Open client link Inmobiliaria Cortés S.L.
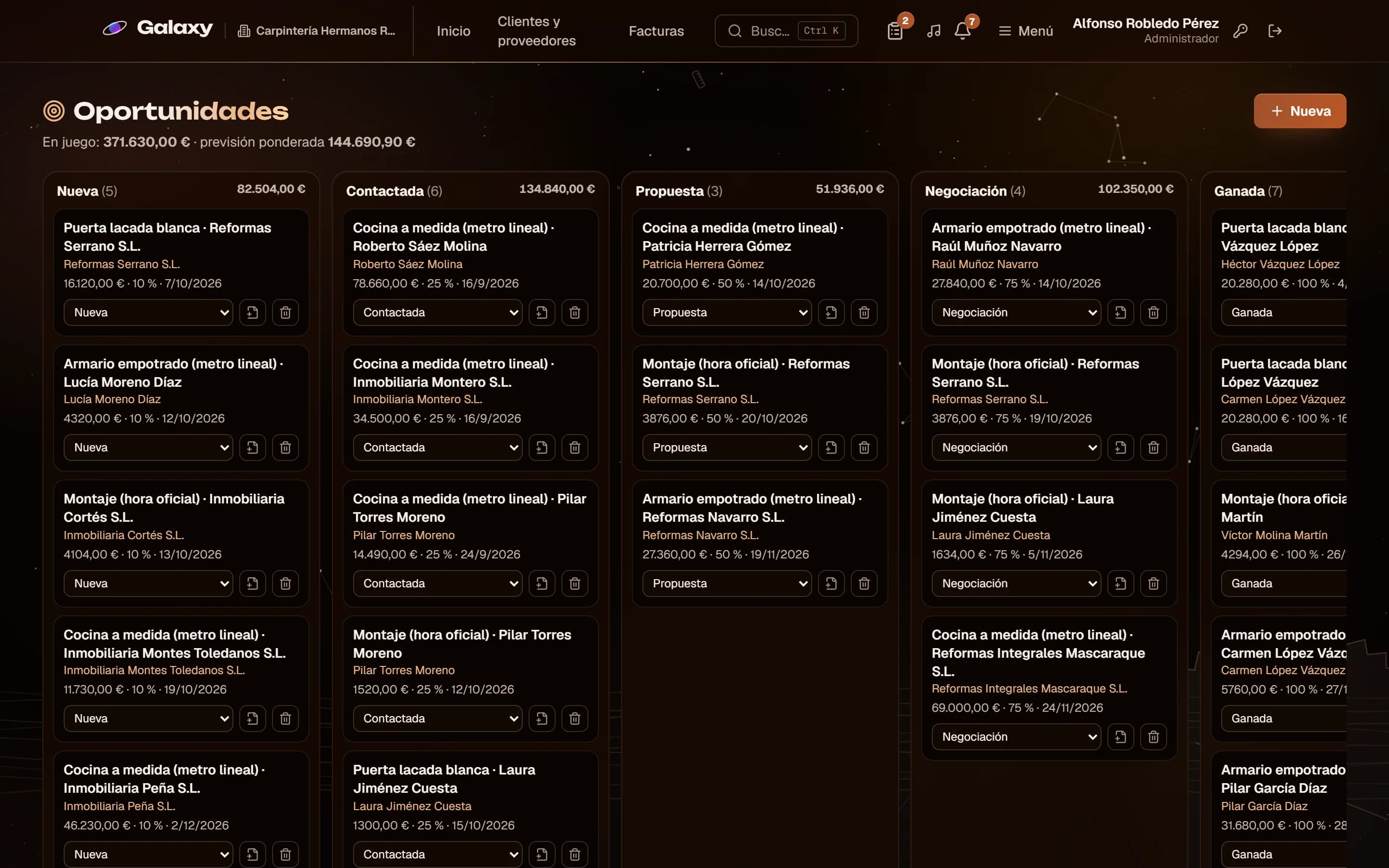This screenshot has width=1389, height=868. [x=123, y=535]
